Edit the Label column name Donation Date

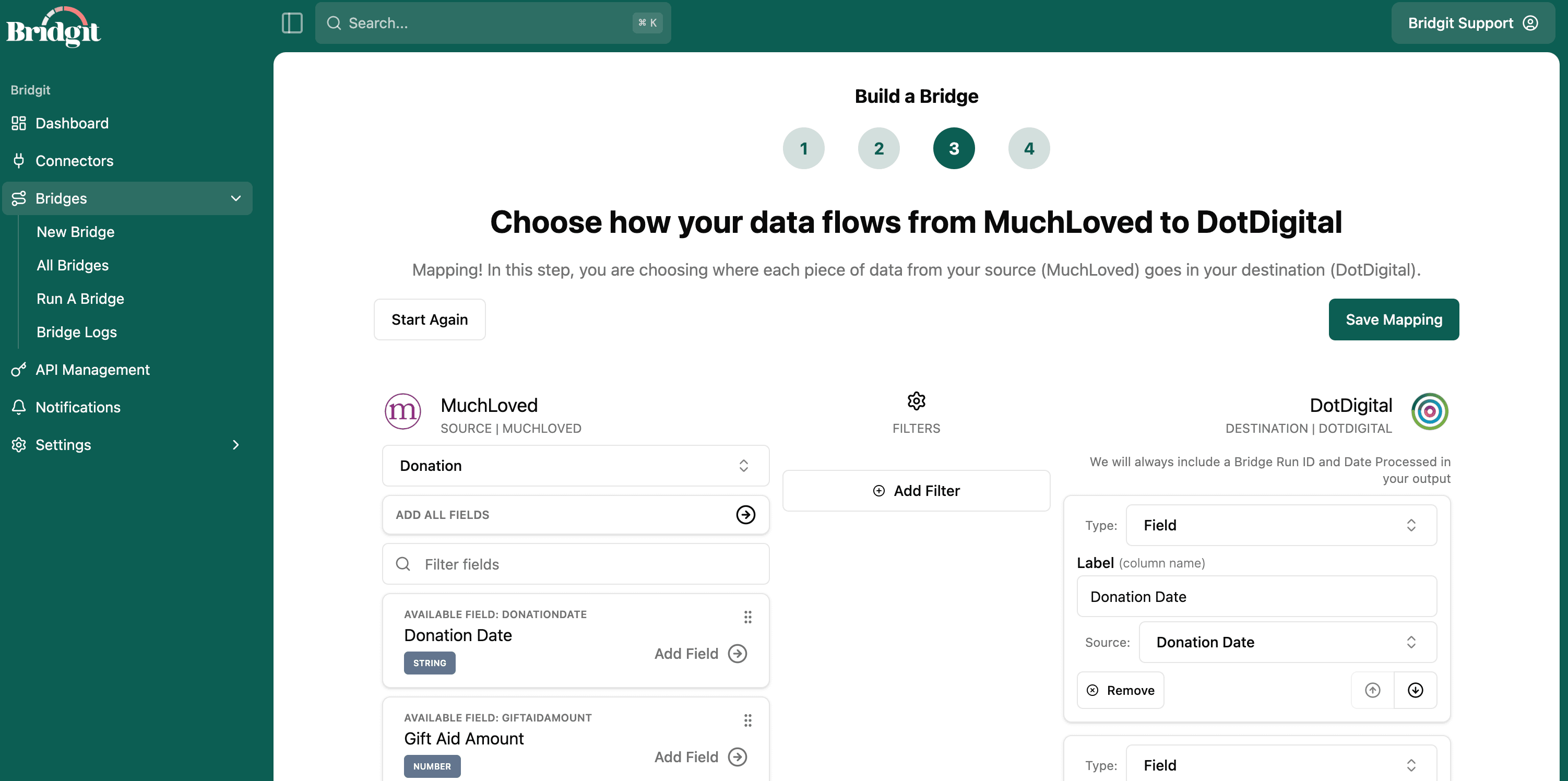click(1256, 597)
